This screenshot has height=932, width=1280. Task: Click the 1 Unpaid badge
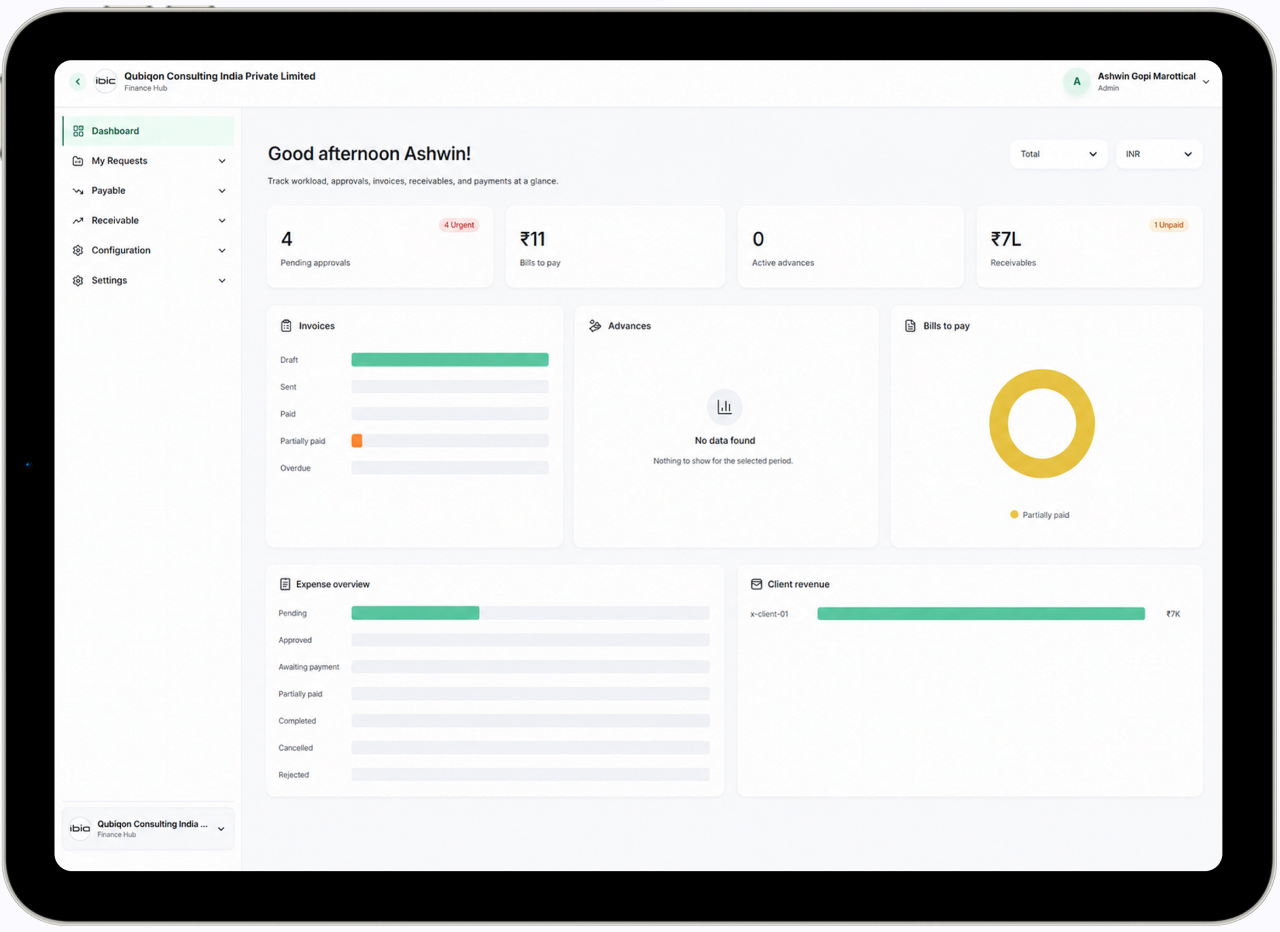(1169, 225)
